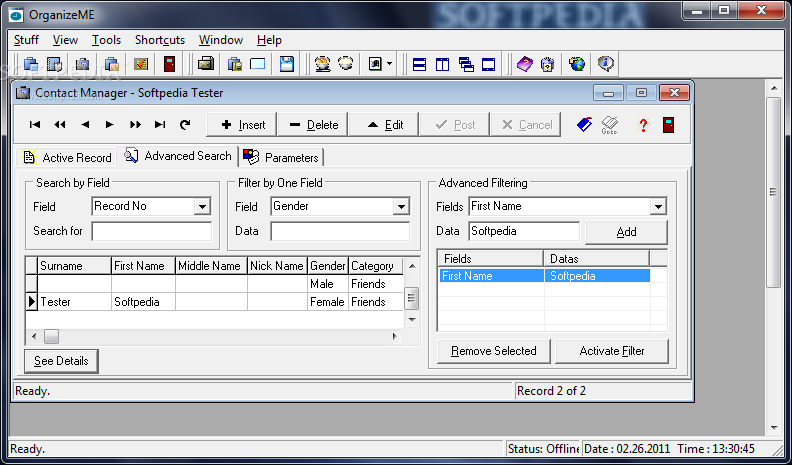Open the View menu
This screenshot has width=792, height=465.
(x=65, y=40)
